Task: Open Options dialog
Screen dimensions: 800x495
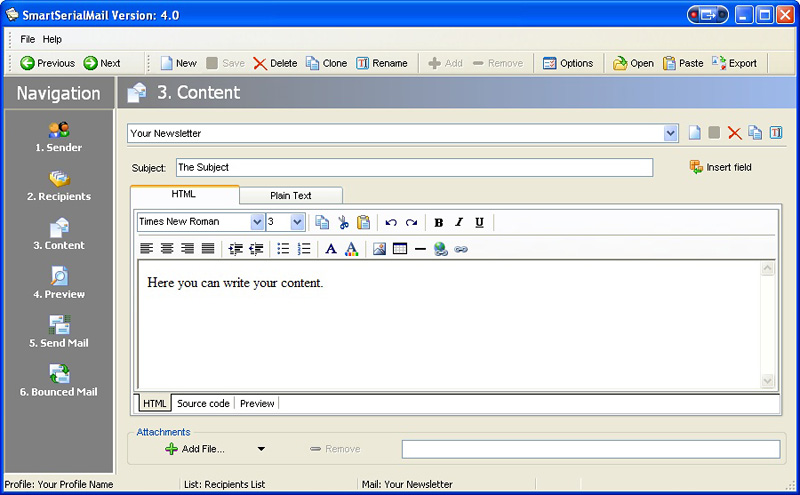Action: pyautogui.click(x=568, y=63)
